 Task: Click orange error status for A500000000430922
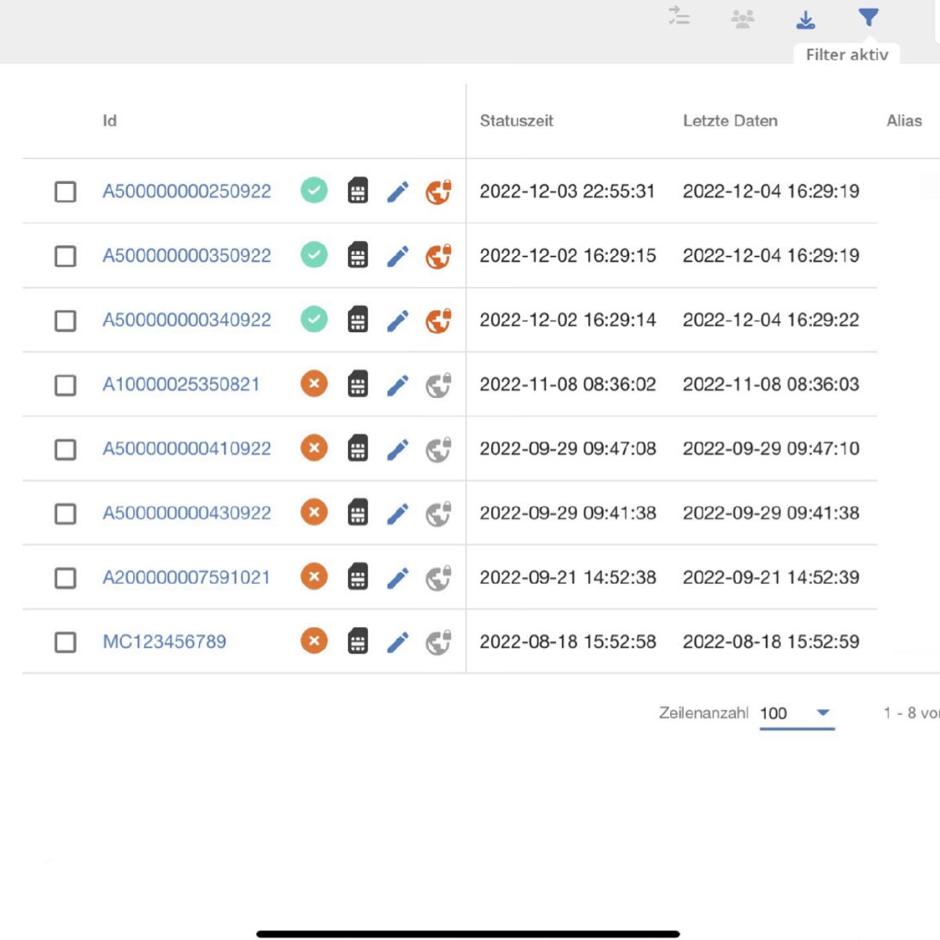click(x=314, y=512)
